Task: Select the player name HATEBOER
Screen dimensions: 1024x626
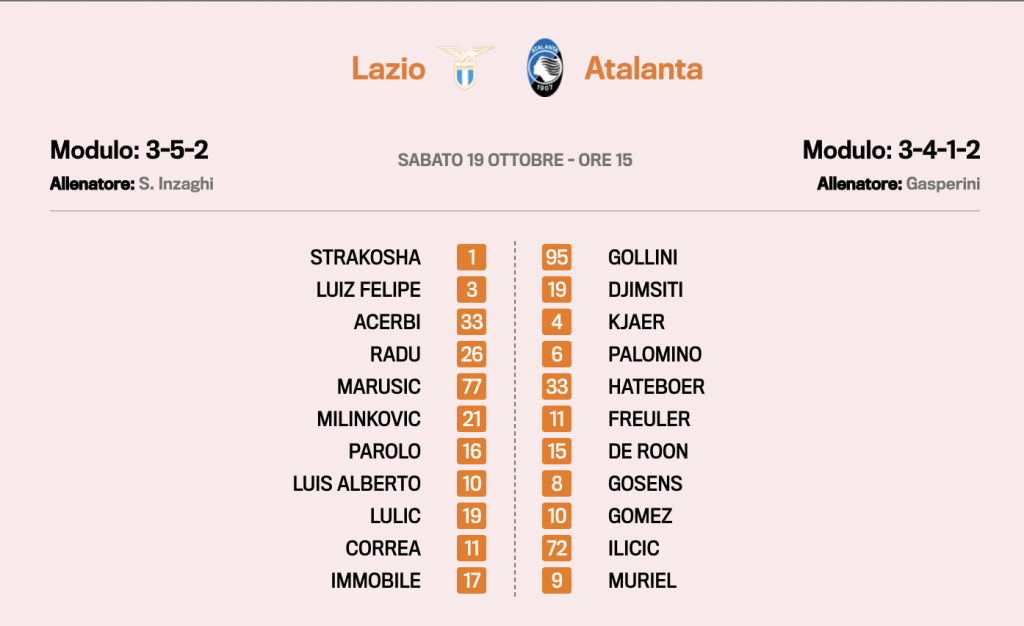Action: click(656, 386)
